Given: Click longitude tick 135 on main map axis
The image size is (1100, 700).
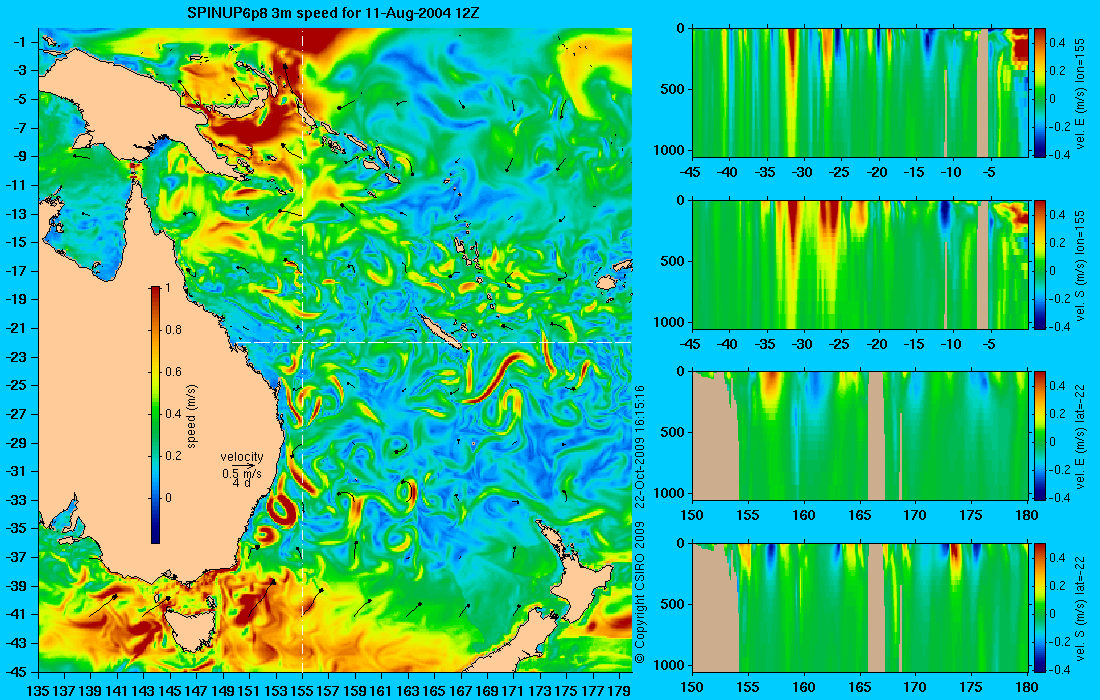Looking at the screenshot, I should click(x=38, y=690).
